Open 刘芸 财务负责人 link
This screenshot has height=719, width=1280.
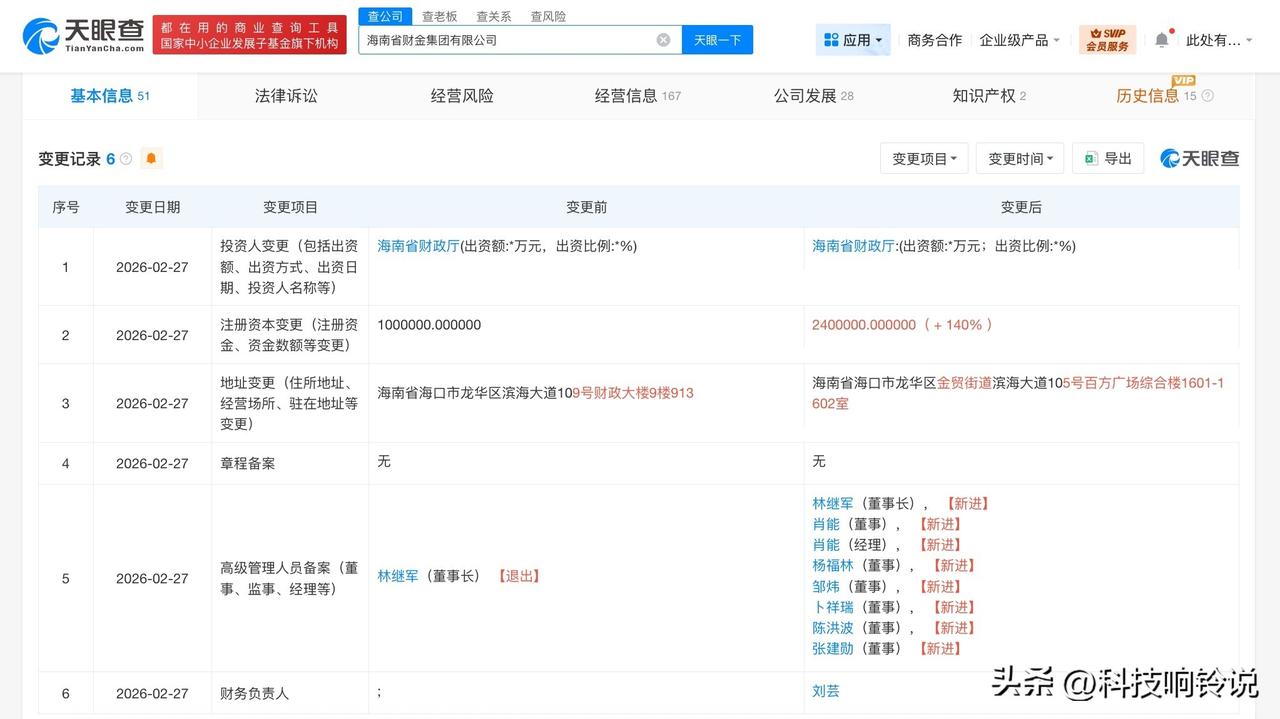tap(826, 691)
